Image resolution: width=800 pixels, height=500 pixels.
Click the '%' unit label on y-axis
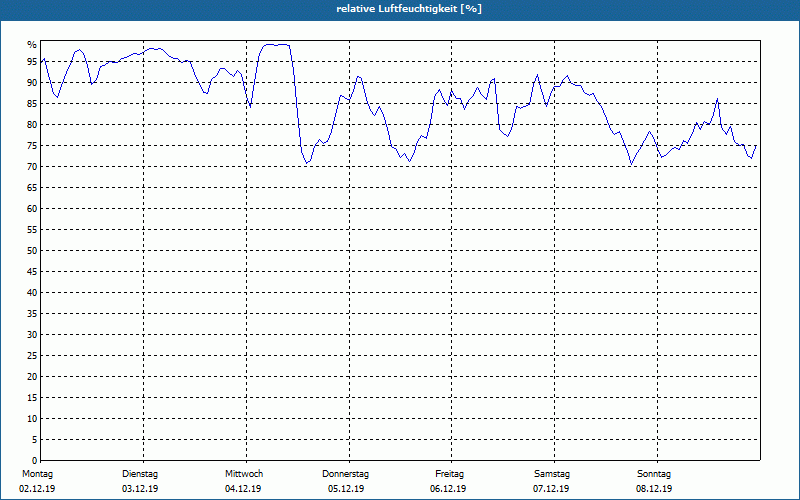(x=32, y=45)
